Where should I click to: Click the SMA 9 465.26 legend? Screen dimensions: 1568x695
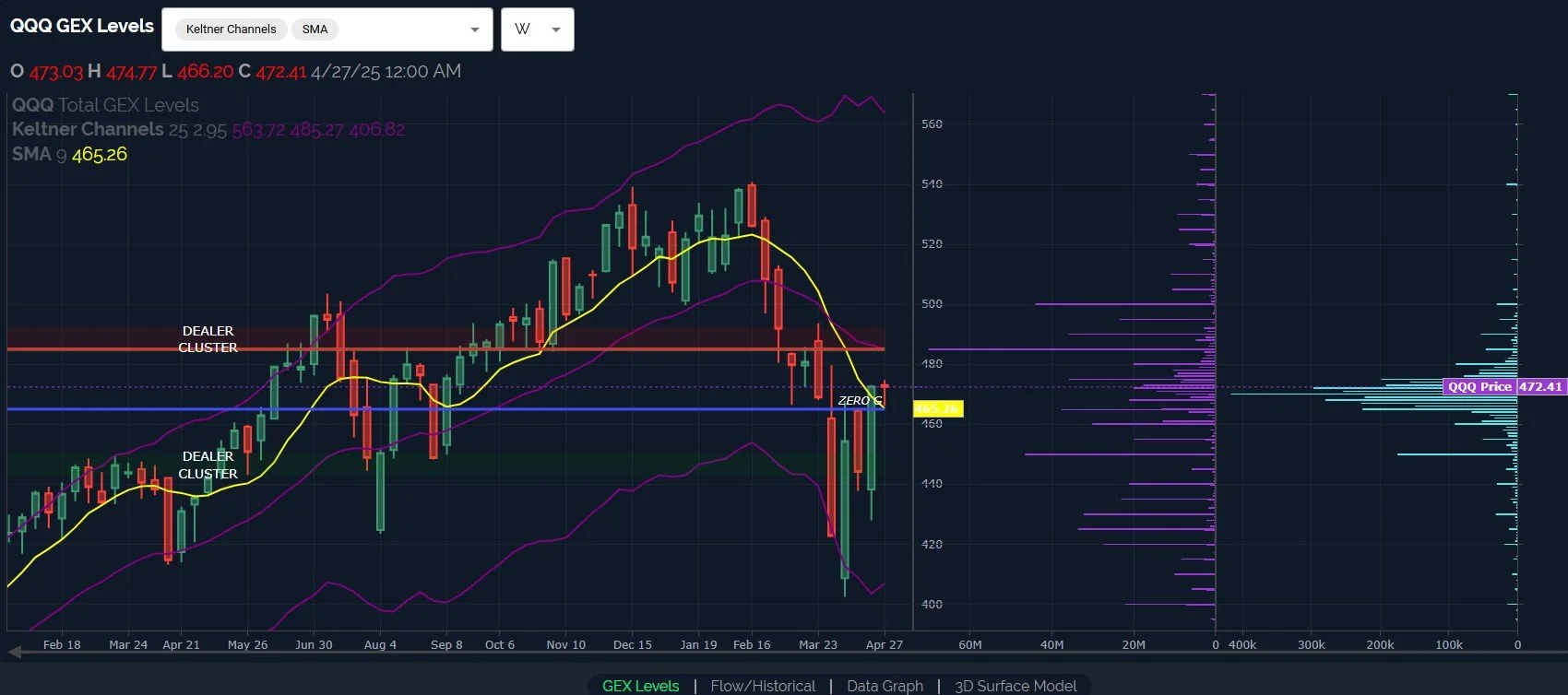[x=69, y=154]
